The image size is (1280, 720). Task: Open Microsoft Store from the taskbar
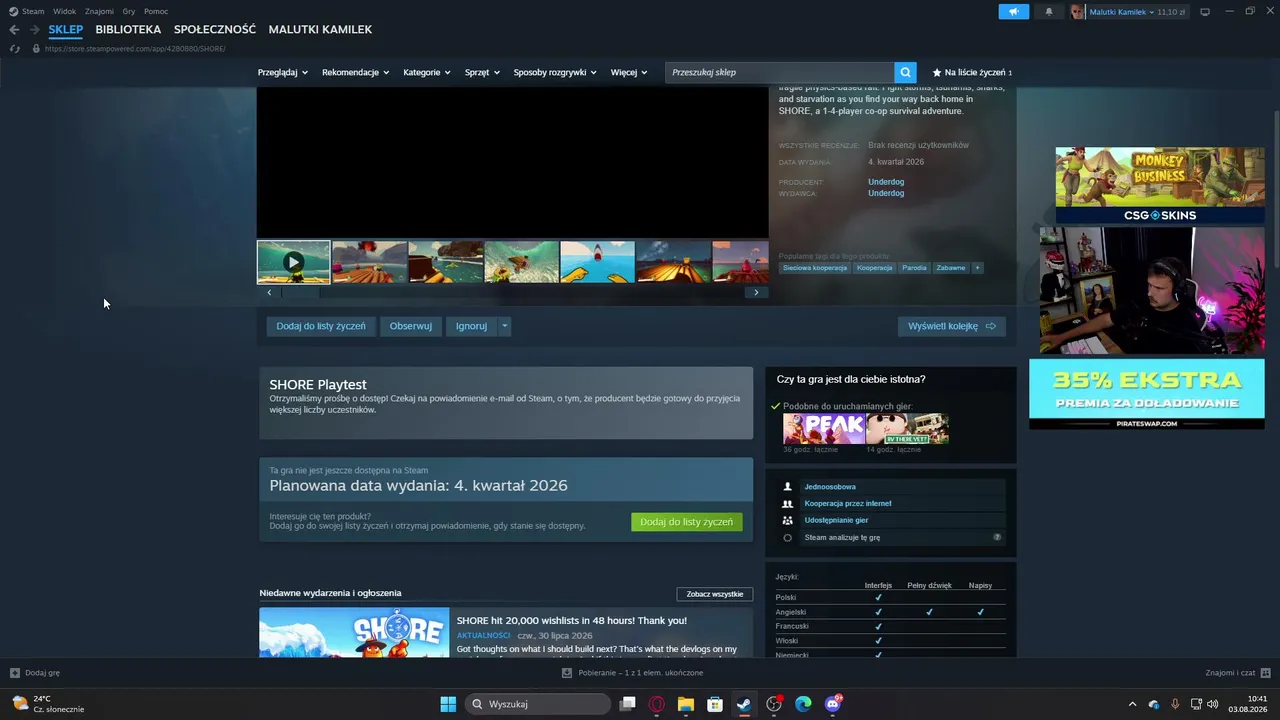pos(715,704)
